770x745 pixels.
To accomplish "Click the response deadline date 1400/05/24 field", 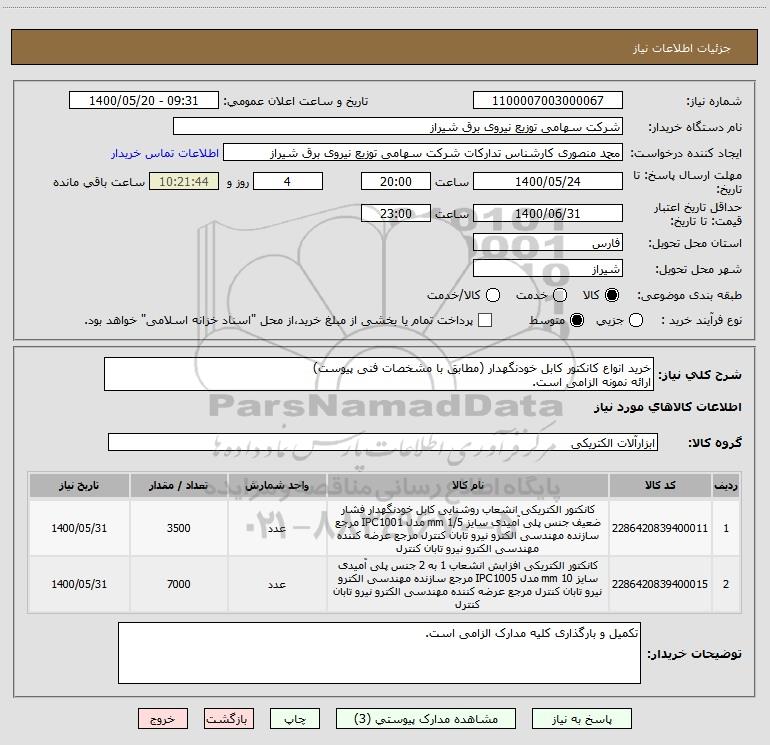I will point(548,181).
